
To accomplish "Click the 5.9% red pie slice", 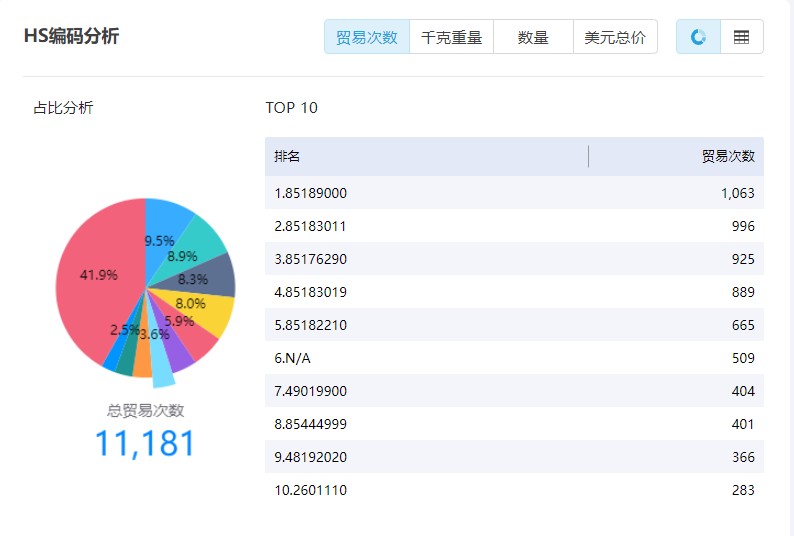I will click(x=195, y=337).
